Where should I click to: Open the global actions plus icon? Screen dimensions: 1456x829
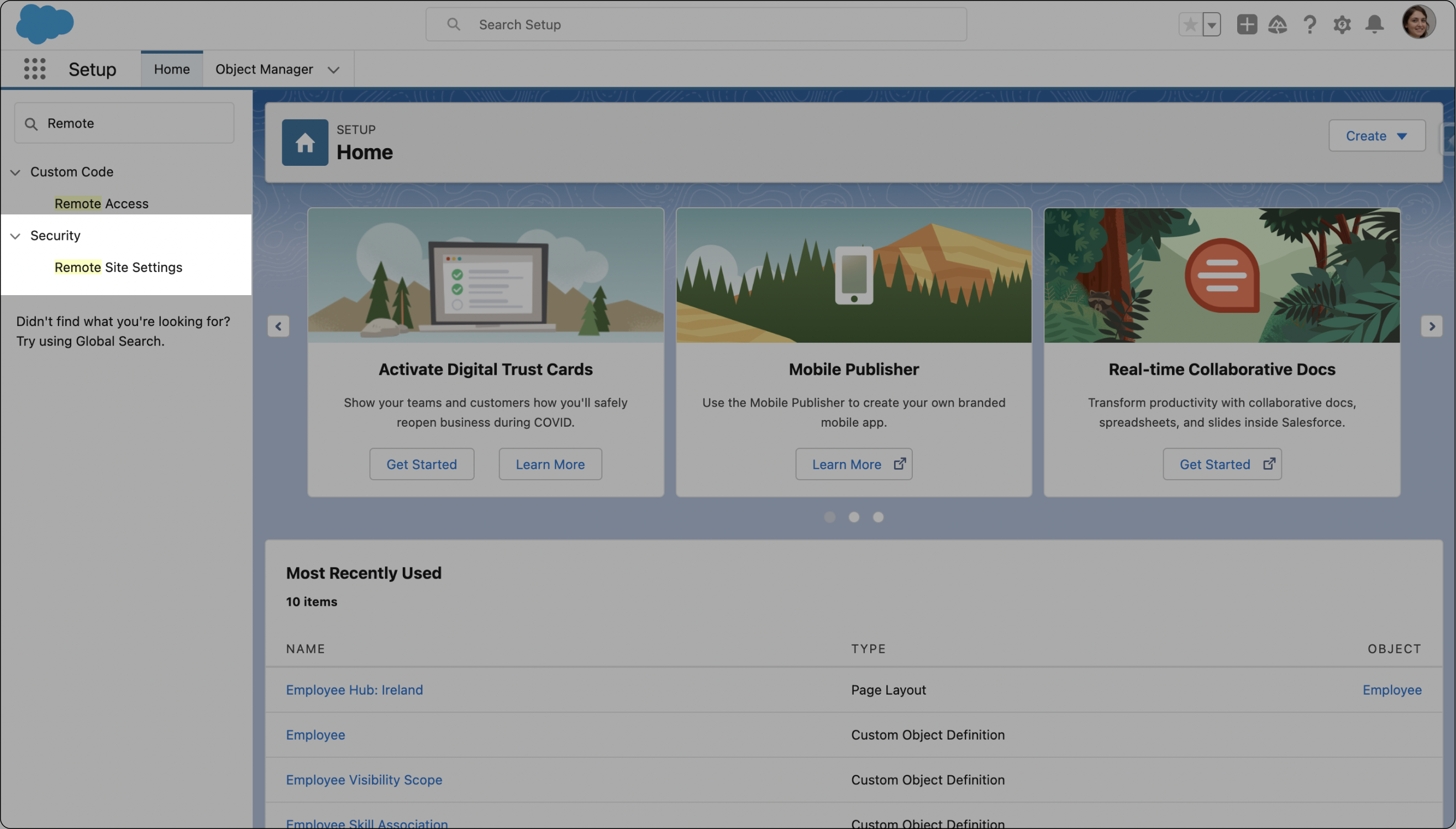[1247, 24]
